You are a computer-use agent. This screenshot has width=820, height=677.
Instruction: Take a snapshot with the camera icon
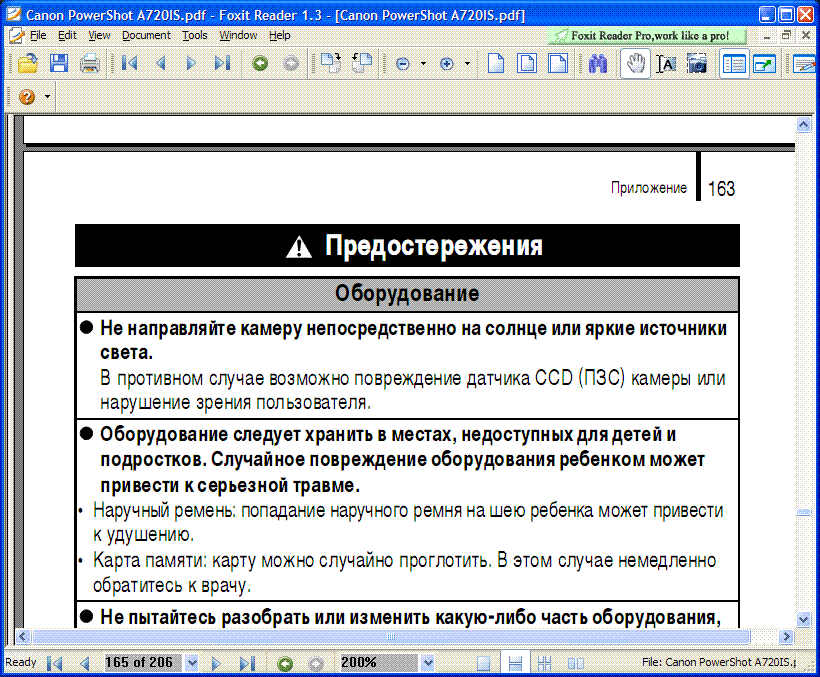pyautogui.click(x=697, y=64)
